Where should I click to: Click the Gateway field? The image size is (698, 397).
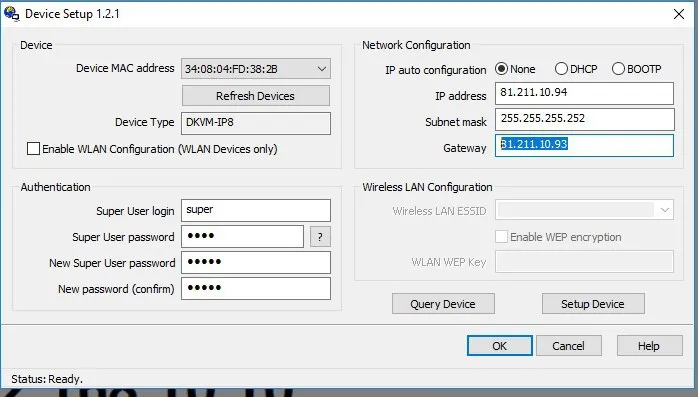(x=584, y=146)
